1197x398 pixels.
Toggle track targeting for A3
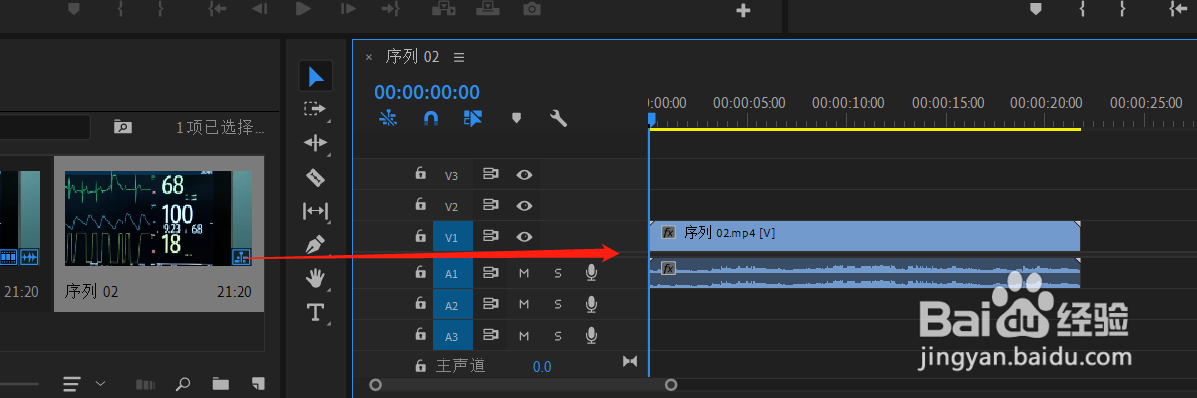[453, 336]
